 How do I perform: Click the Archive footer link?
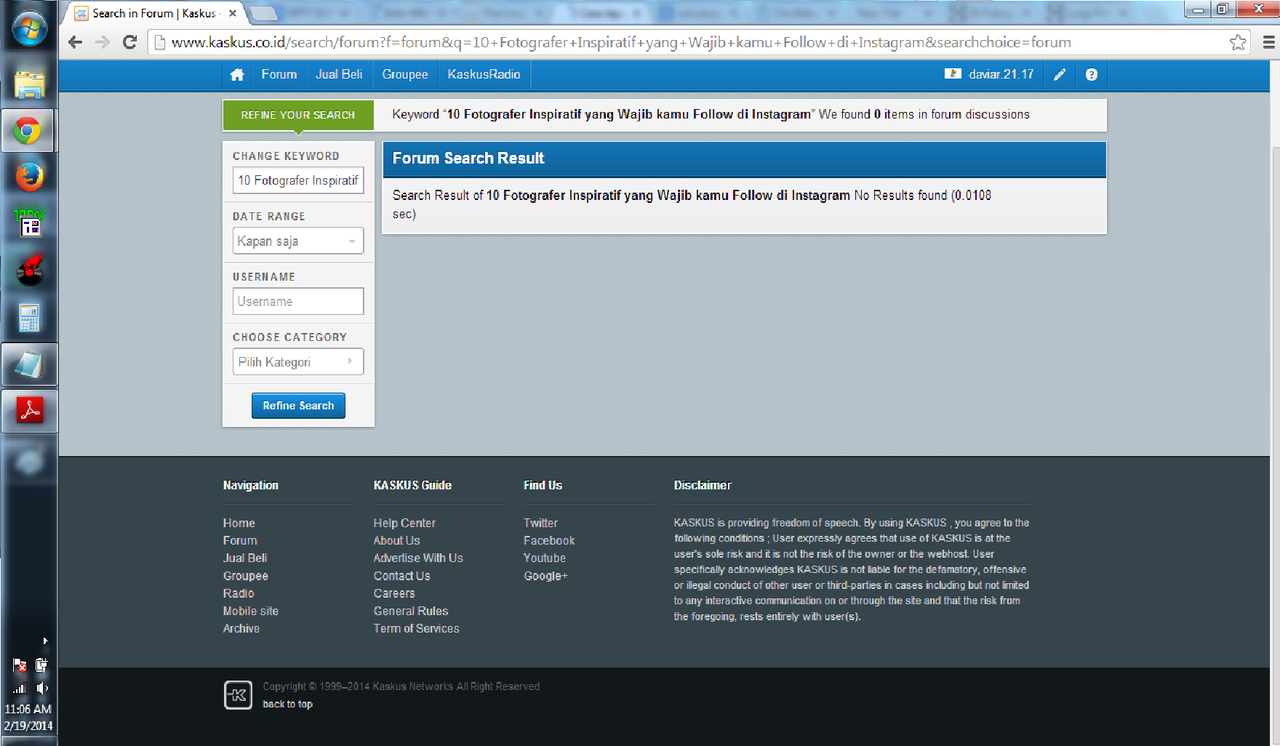click(241, 629)
